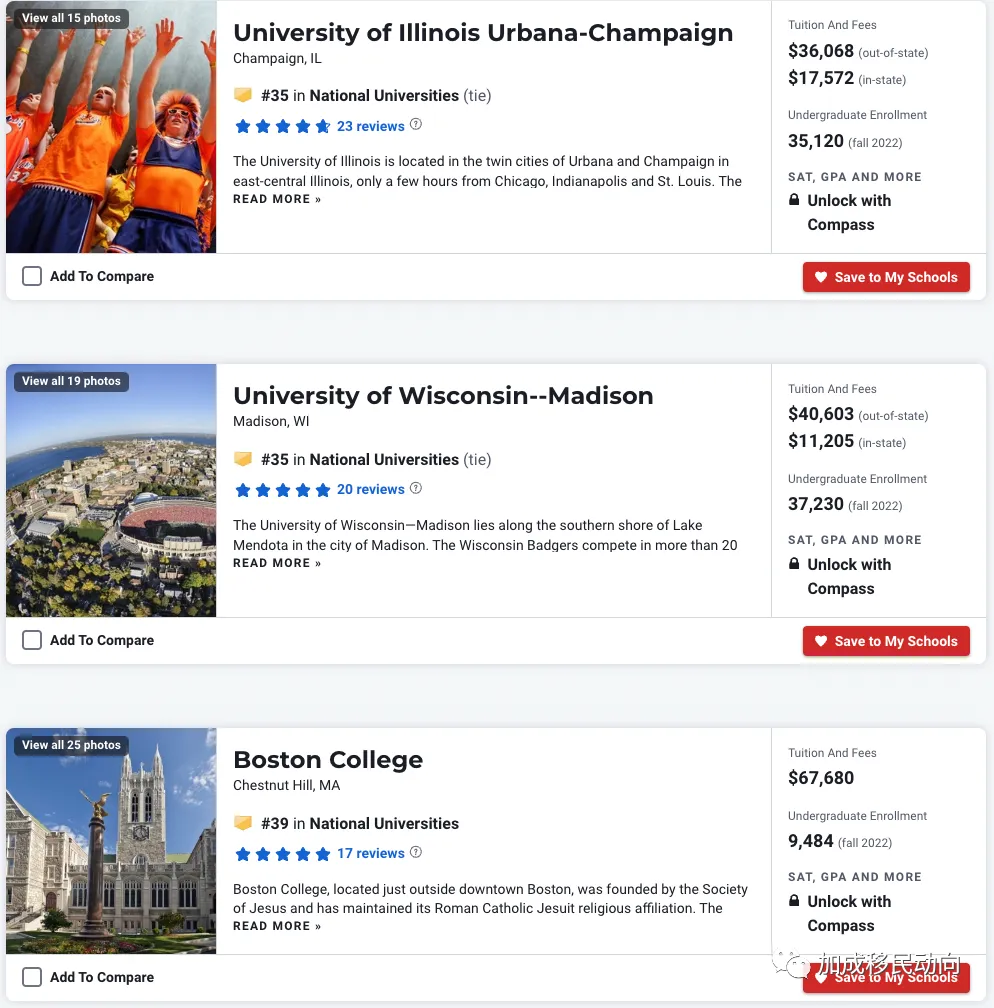Screen dimensions: 994x1008
Task: Click ranking badge icon for Boston College
Action: pos(243,823)
